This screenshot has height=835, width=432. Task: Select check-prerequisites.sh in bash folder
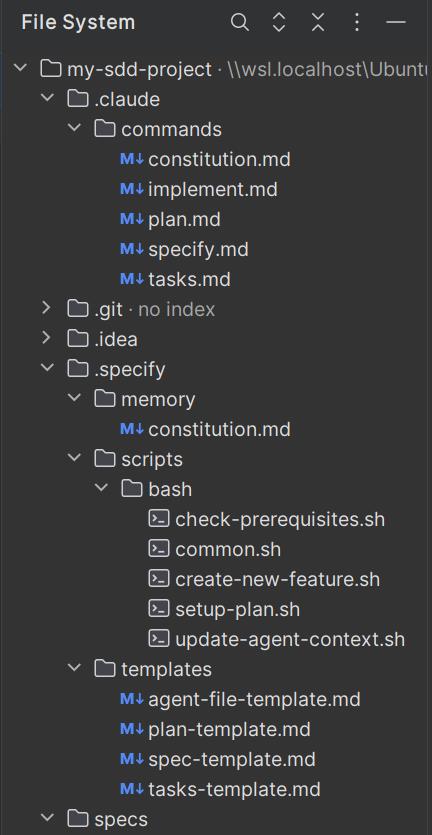280,519
